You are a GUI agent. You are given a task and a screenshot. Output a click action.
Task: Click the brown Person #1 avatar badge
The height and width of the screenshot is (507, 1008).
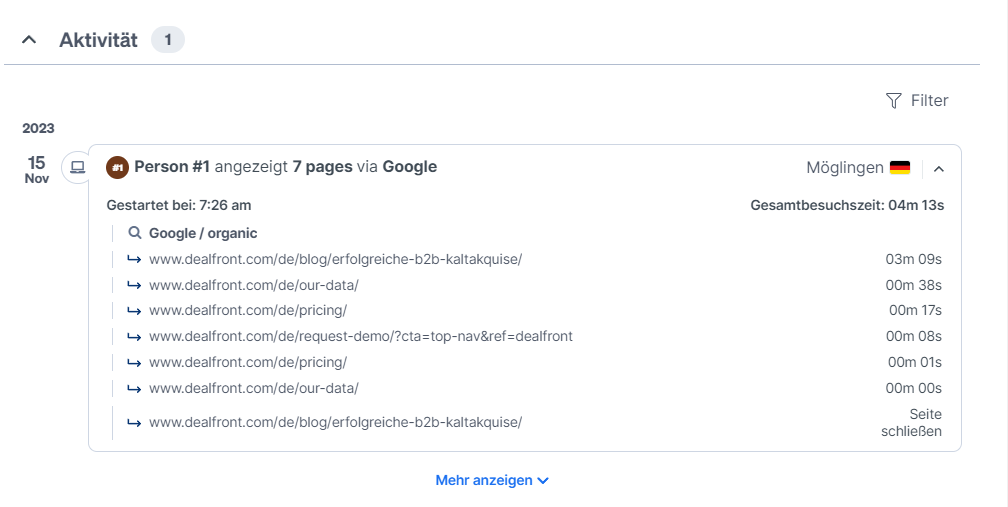(x=118, y=168)
